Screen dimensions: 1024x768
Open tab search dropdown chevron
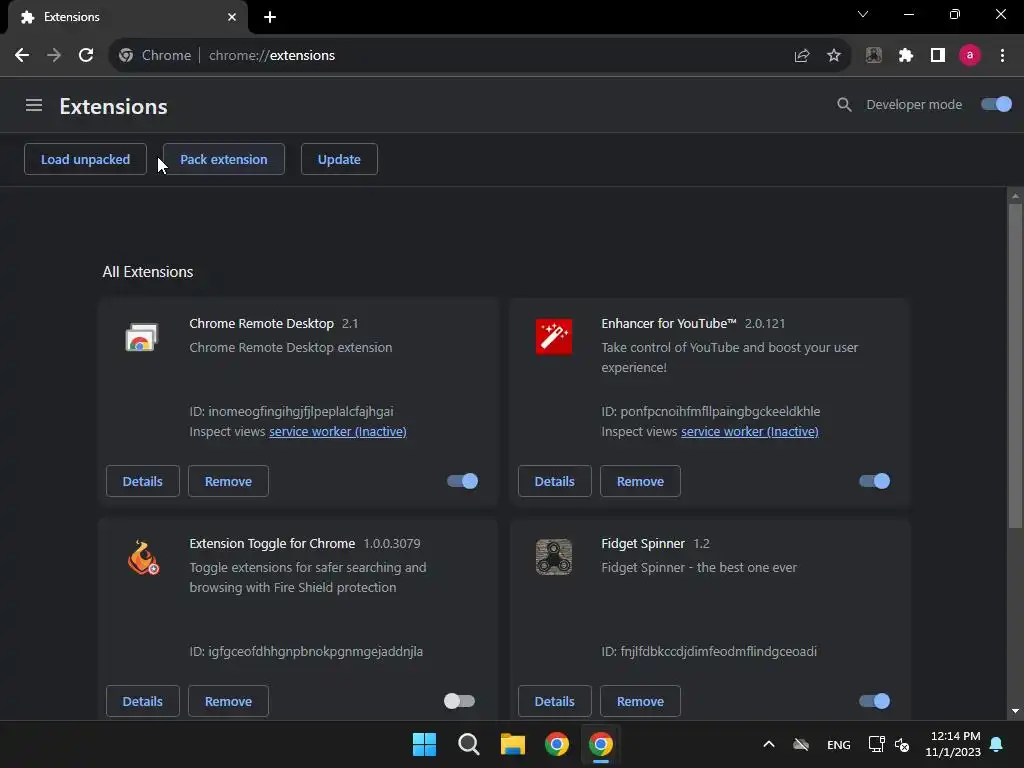863,14
